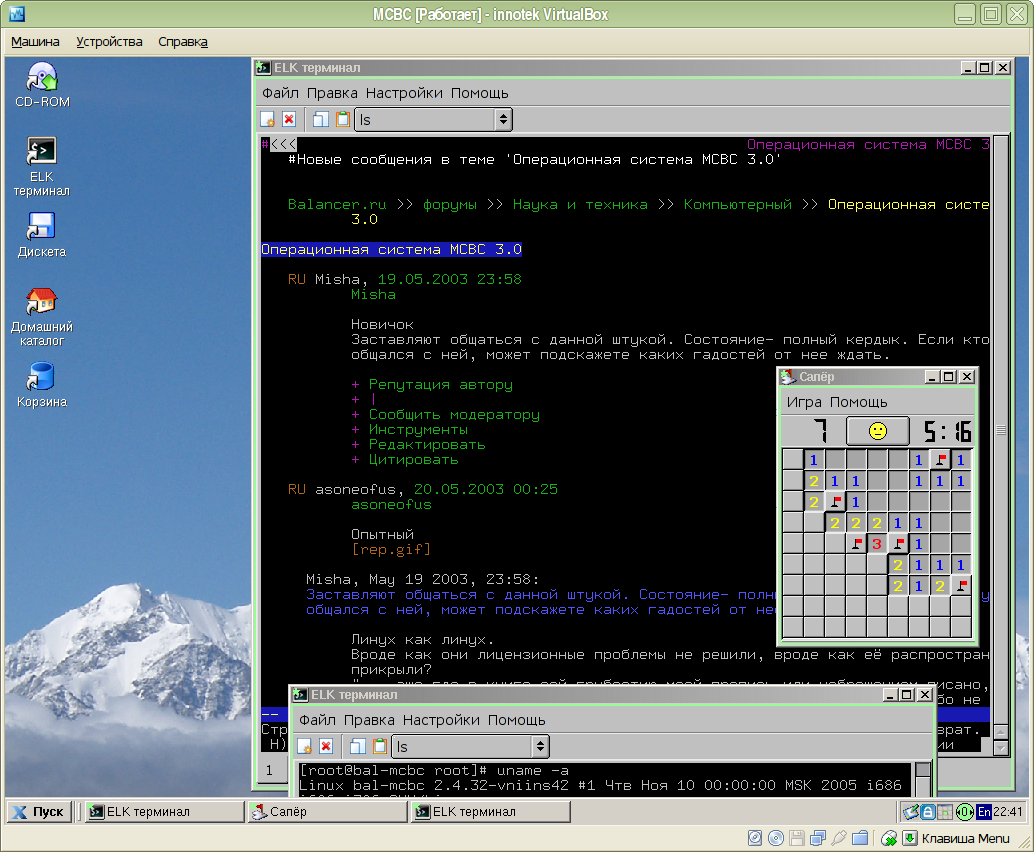Open VirtualBox Справка menu
Viewport: 1034px width, 852px height.
click(183, 42)
